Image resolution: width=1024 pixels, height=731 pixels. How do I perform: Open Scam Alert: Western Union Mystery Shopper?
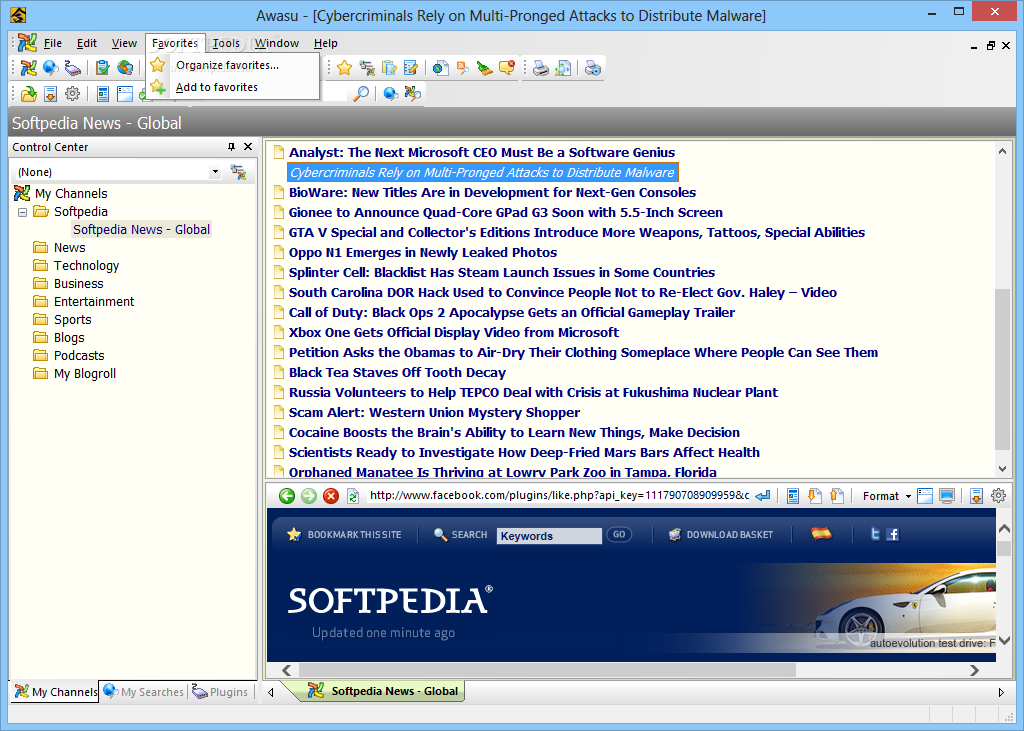pos(434,412)
